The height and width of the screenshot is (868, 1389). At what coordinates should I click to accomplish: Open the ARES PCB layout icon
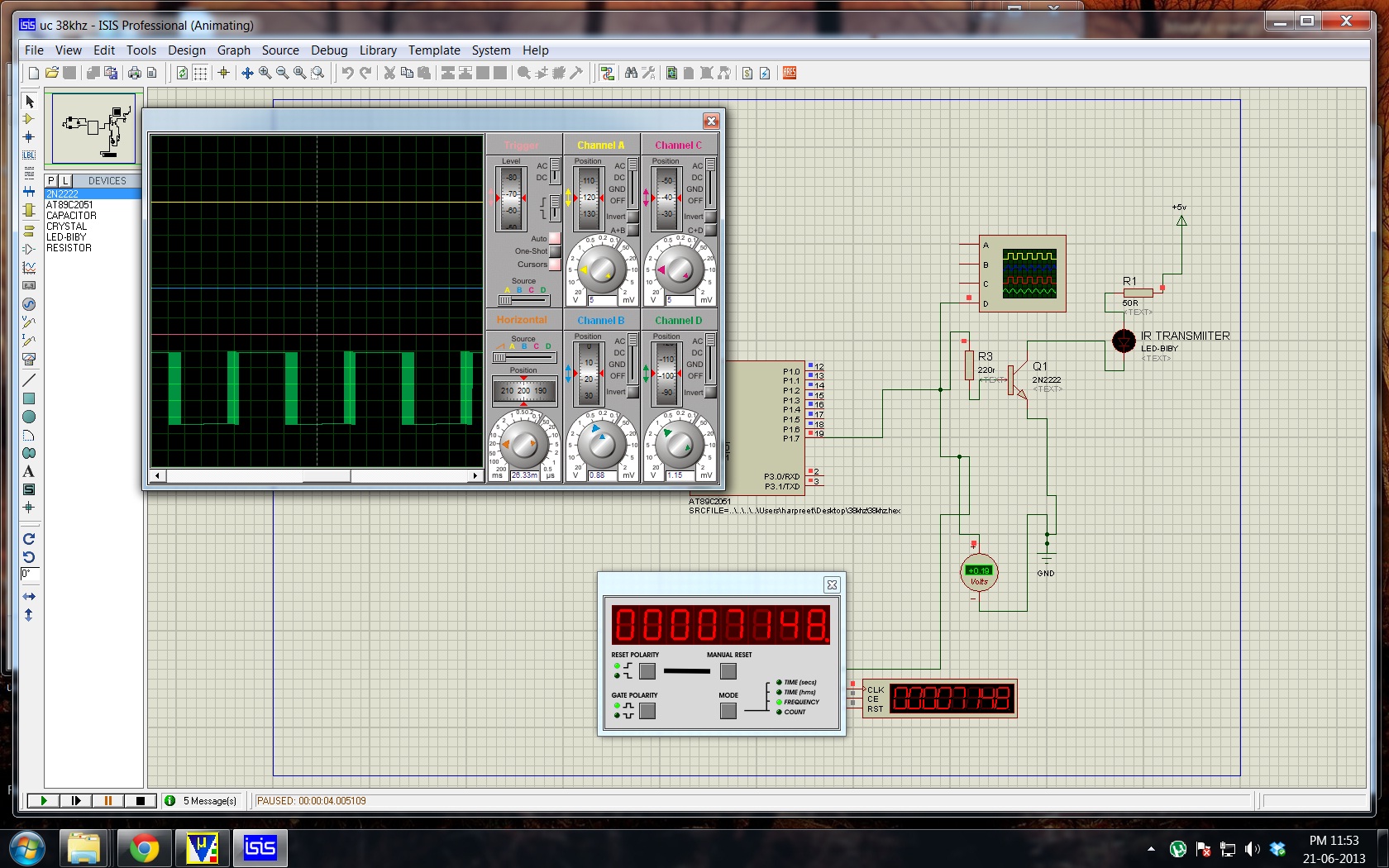(789, 74)
